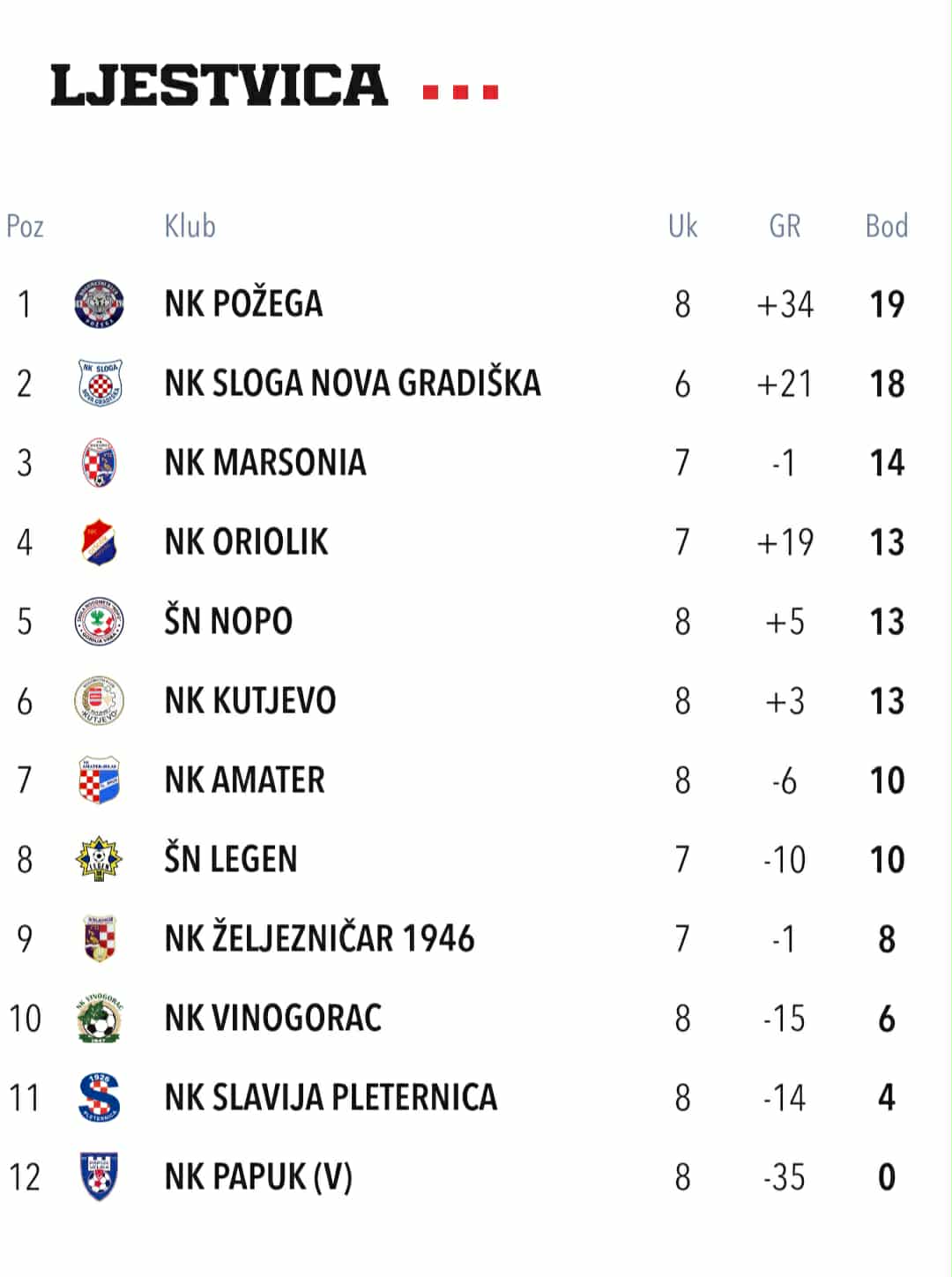Tap the Slavija Pleternica S logo
The image size is (952, 1277).
[x=99, y=1097]
